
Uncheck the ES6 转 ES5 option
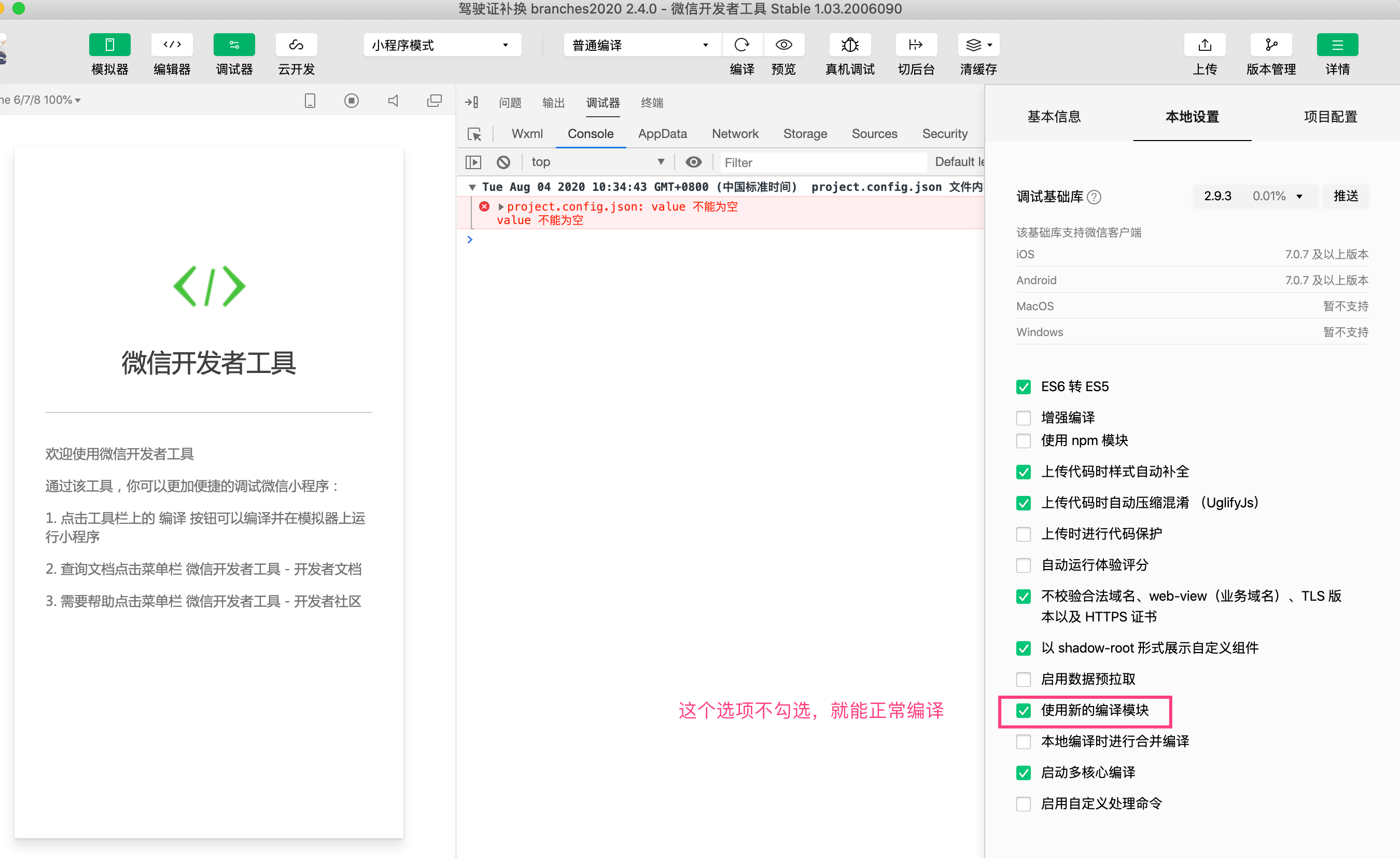(1023, 387)
